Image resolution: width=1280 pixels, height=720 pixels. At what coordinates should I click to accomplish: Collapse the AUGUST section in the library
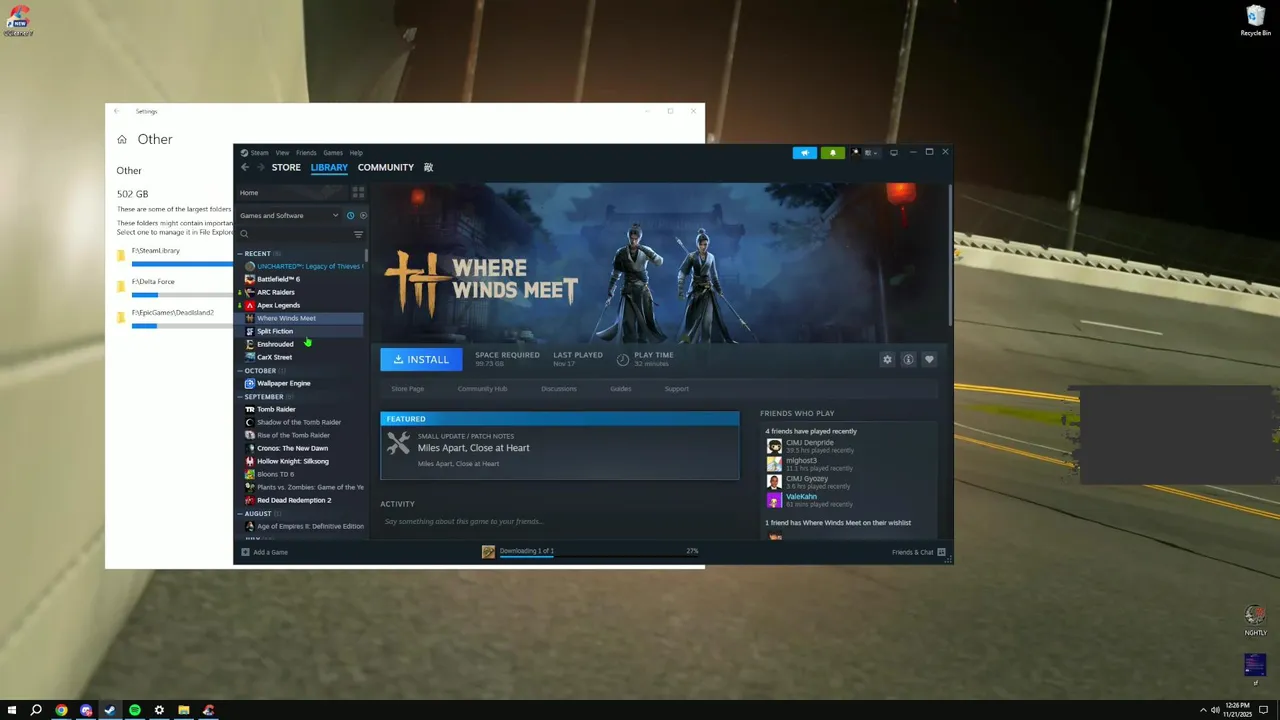(x=241, y=514)
